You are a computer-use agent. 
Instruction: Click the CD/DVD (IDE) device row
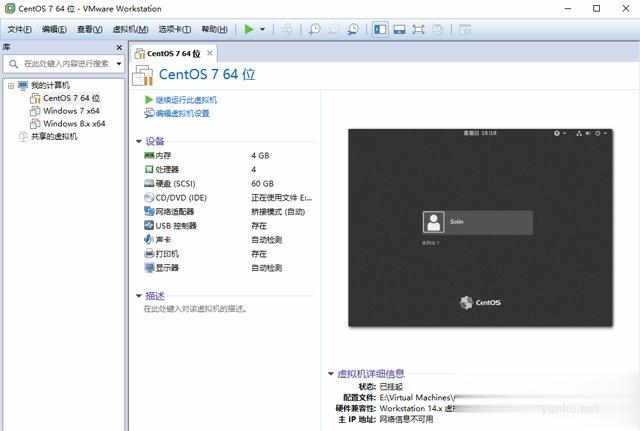(229, 198)
